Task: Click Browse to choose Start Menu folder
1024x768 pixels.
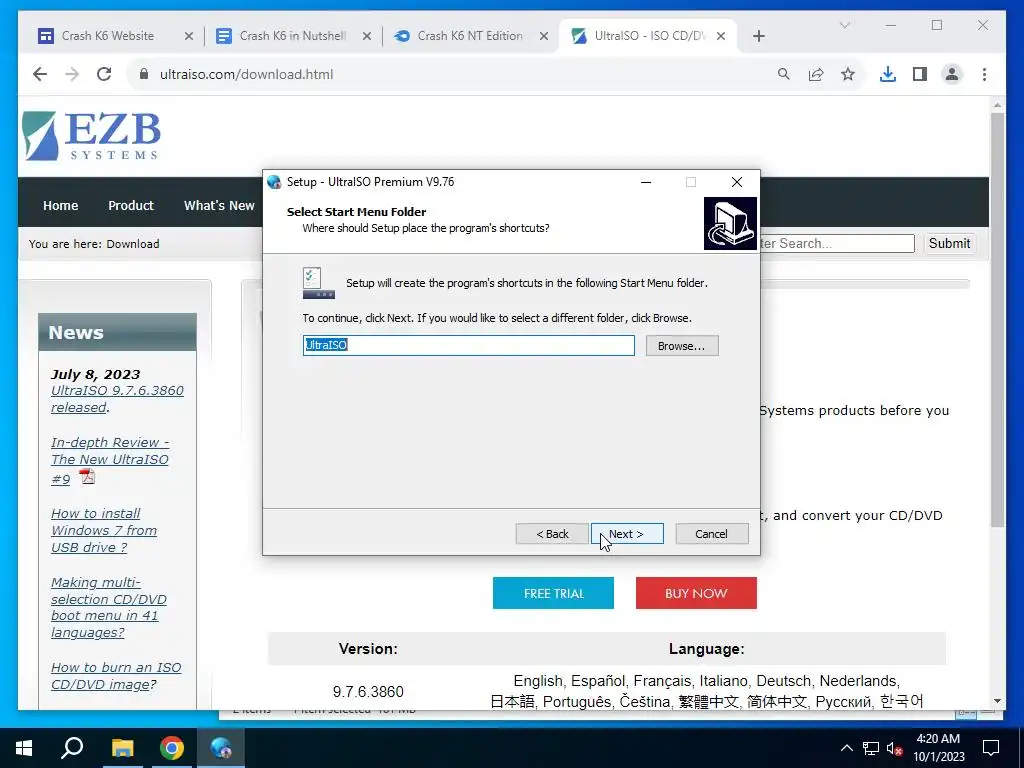Action: (682, 345)
